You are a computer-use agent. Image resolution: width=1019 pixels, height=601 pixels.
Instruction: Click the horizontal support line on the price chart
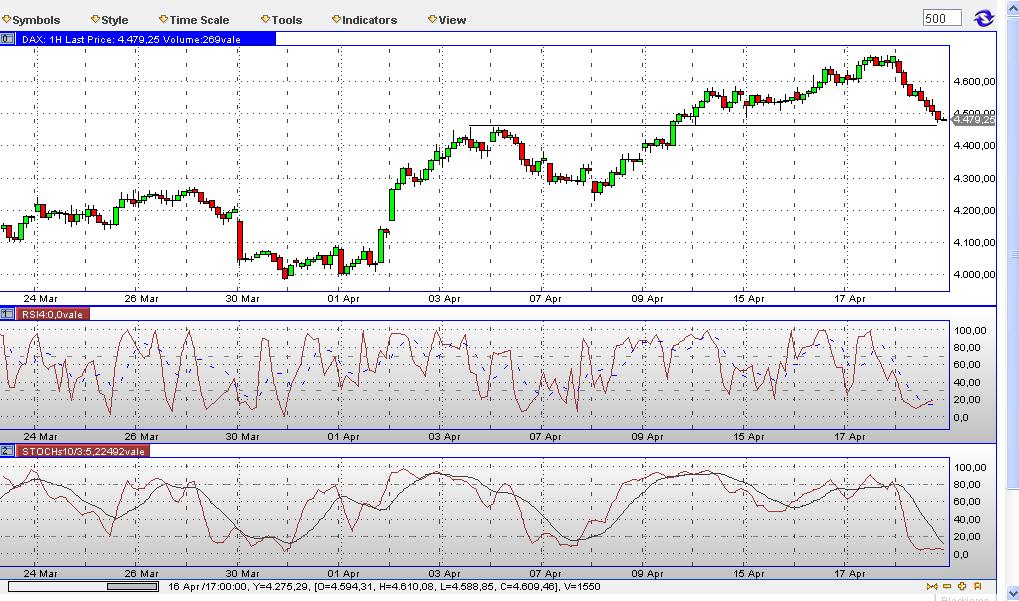click(703, 125)
